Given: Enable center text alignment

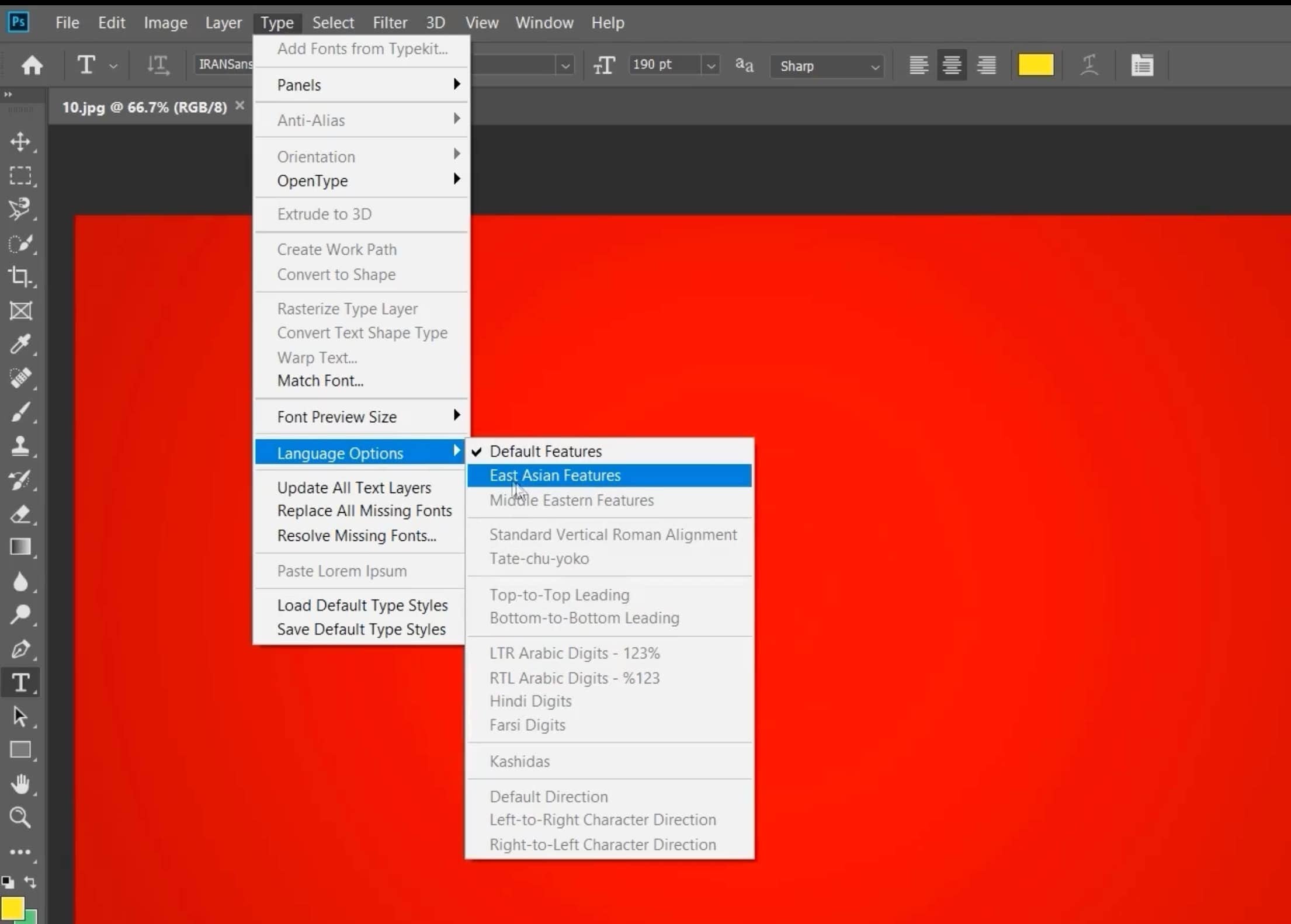Looking at the screenshot, I should (x=952, y=65).
